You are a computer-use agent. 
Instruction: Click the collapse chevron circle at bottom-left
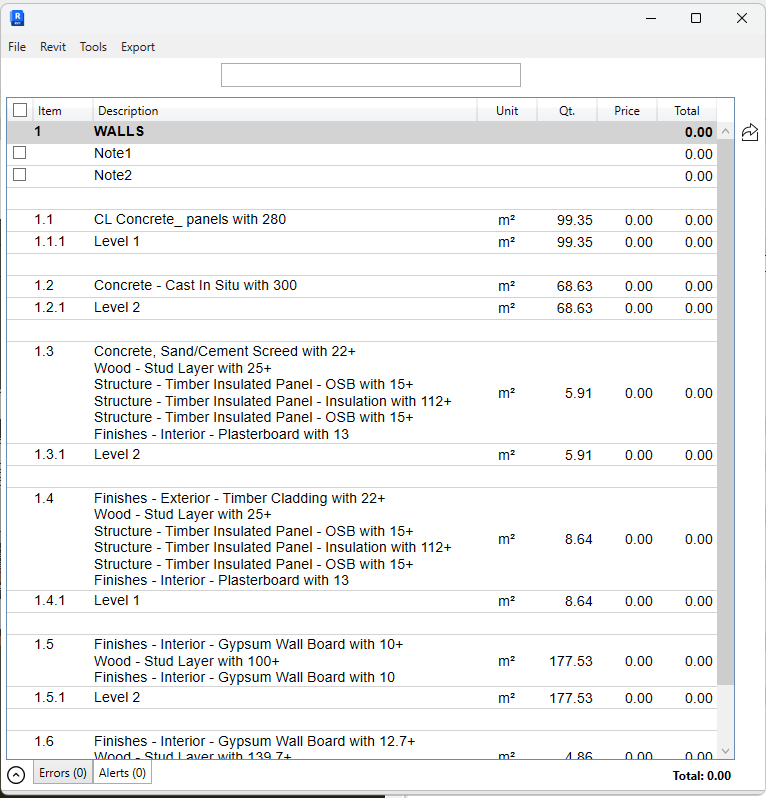[16, 774]
